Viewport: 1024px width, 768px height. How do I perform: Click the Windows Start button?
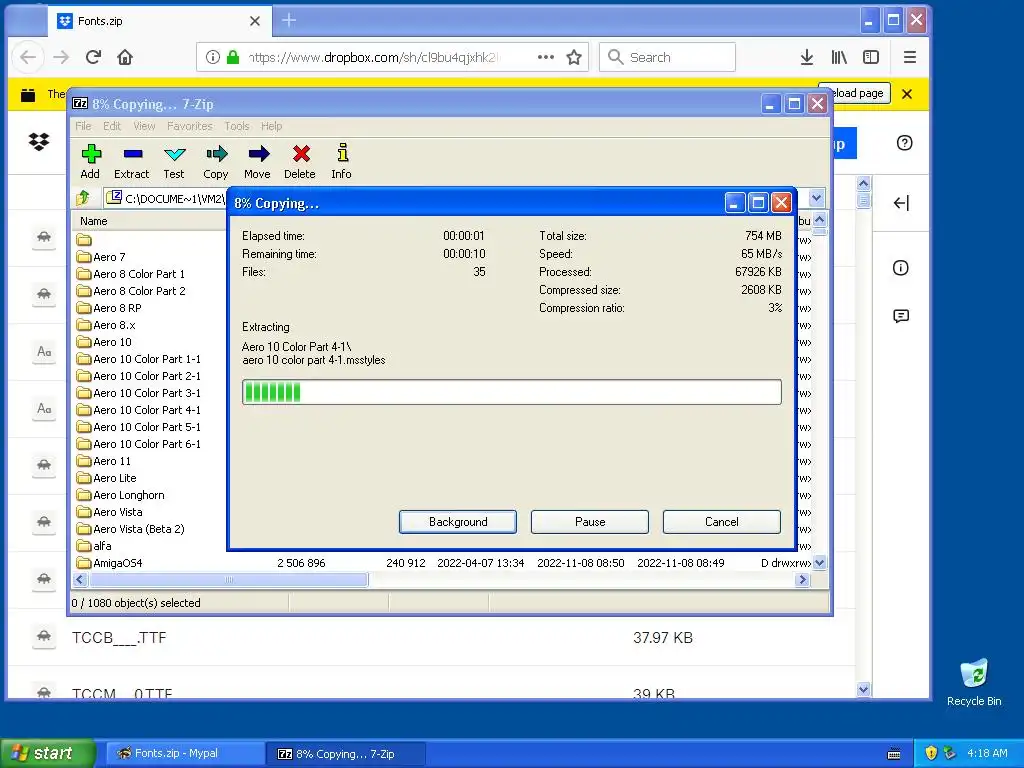pos(48,753)
